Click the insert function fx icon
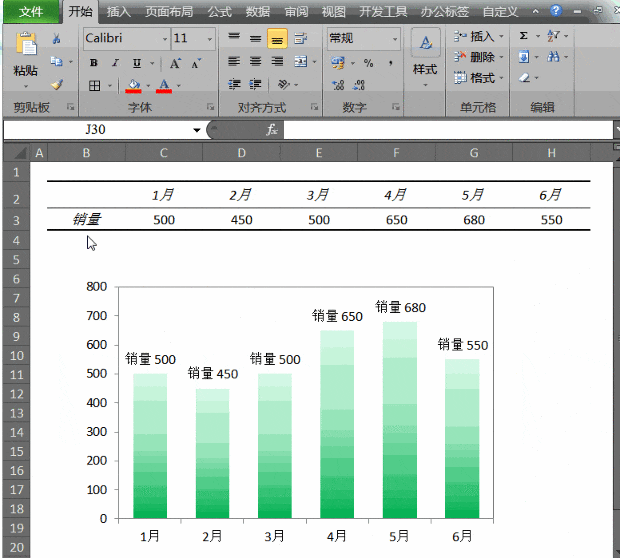The image size is (620, 558). (271, 130)
